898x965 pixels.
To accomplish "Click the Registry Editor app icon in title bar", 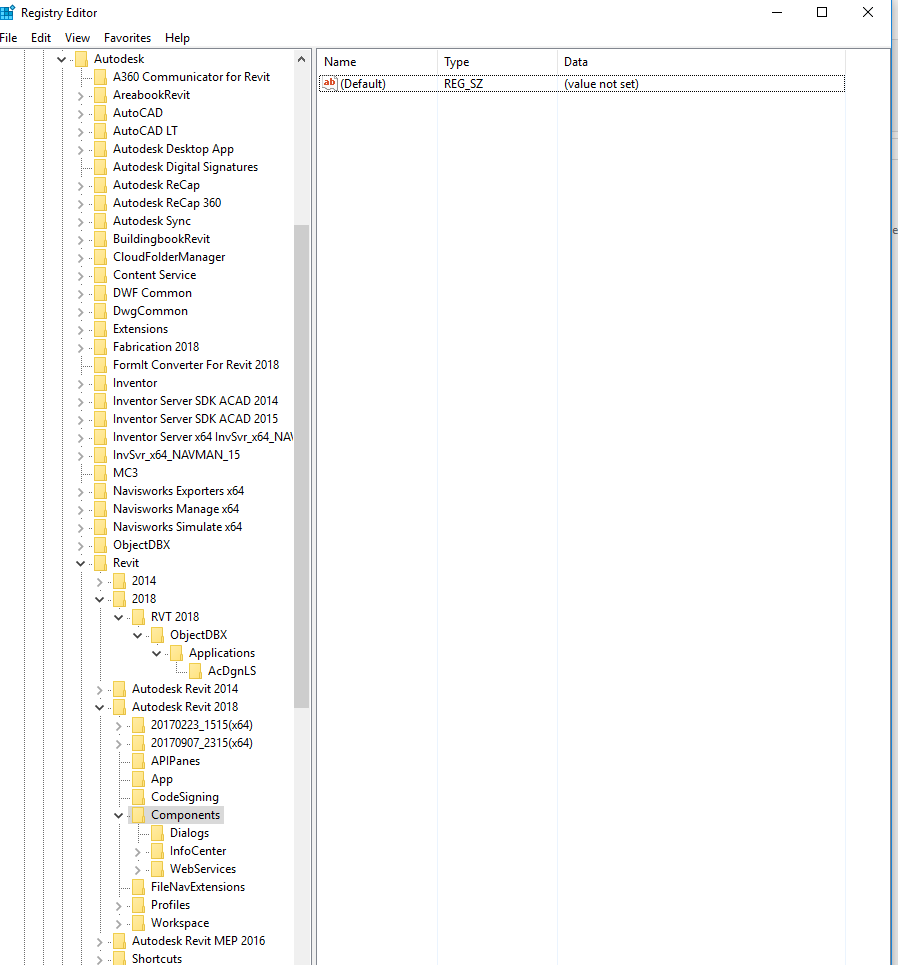I will tap(7, 12).
